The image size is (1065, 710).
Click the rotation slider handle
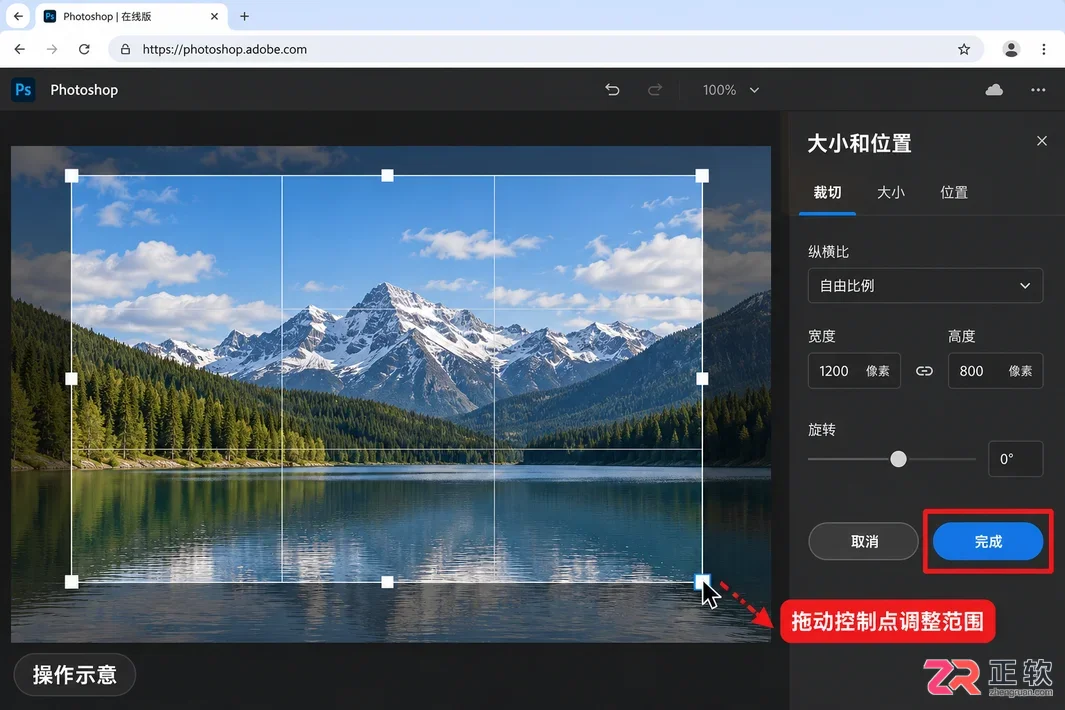(898, 459)
